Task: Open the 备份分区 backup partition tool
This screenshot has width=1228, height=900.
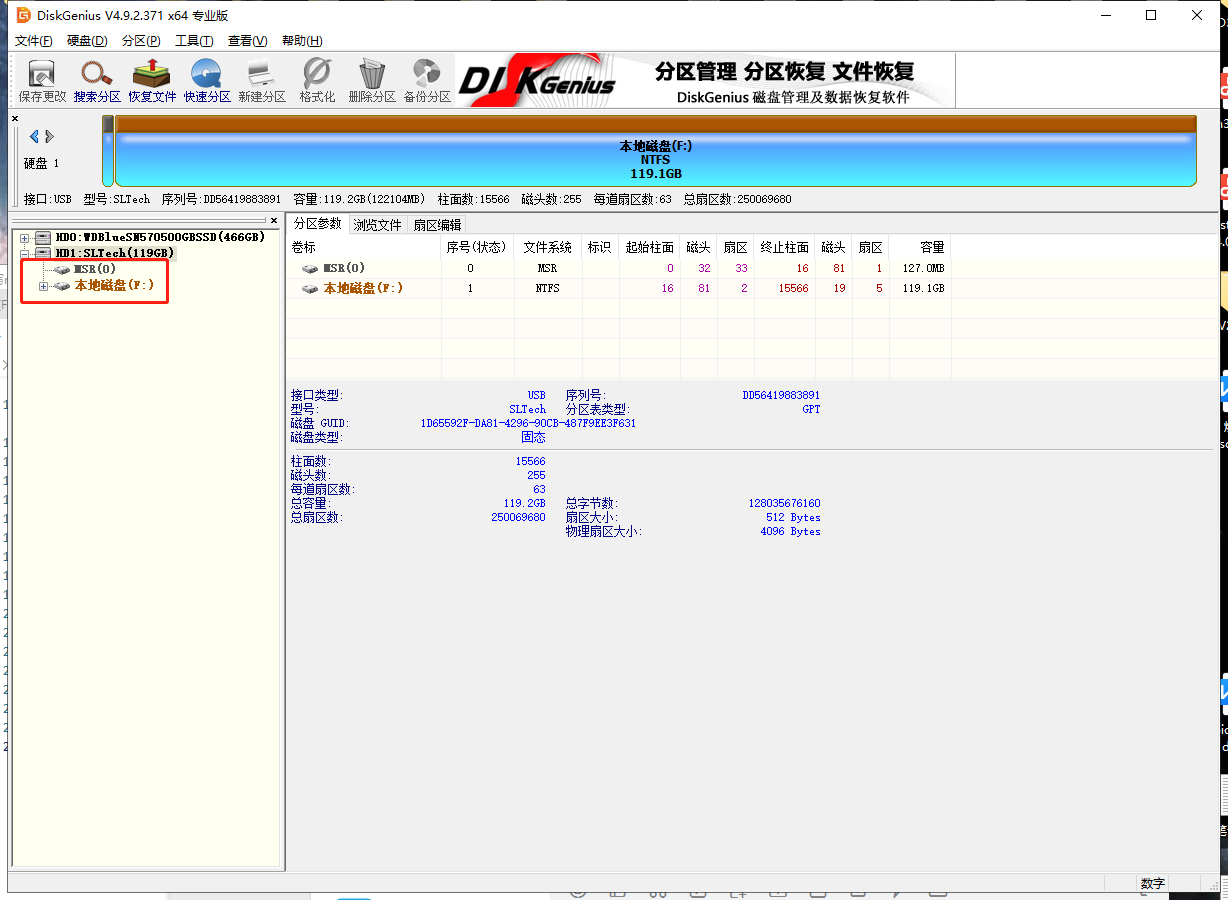Action: [427, 81]
